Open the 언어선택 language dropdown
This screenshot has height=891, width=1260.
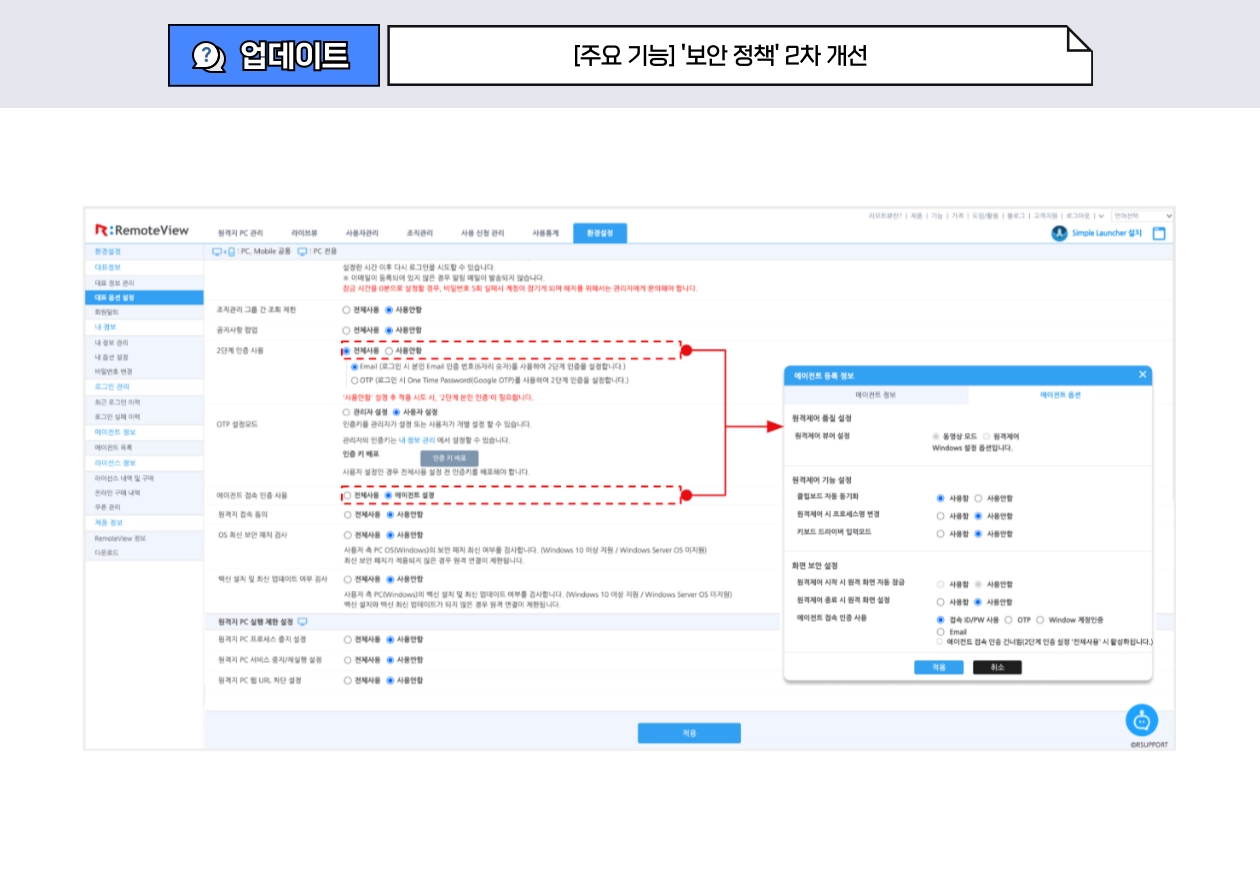pyautogui.click(x=1142, y=215)
